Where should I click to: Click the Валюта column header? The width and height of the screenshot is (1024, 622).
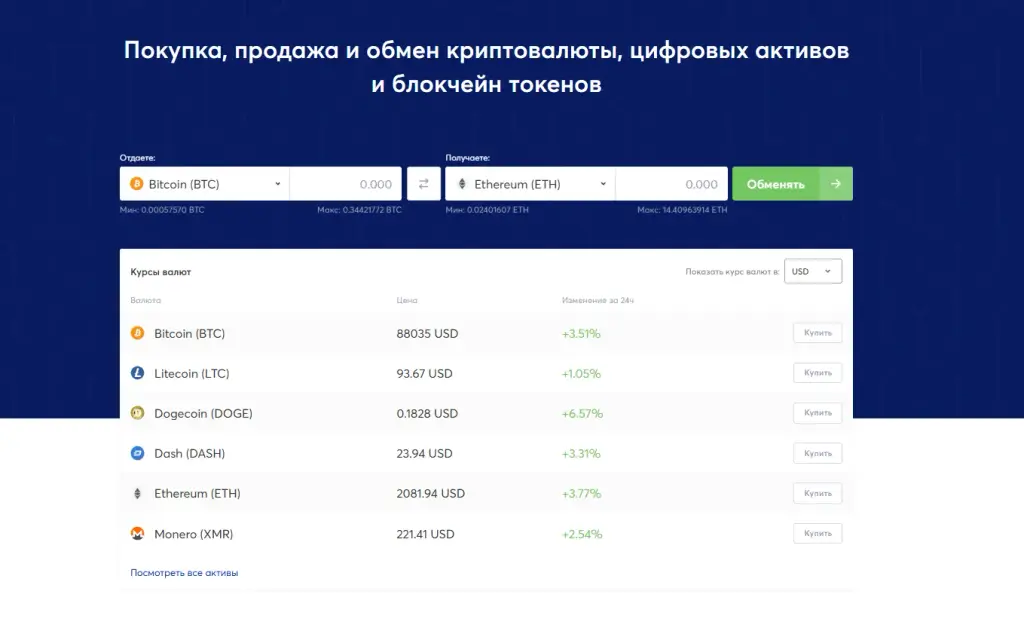[146, 300]
